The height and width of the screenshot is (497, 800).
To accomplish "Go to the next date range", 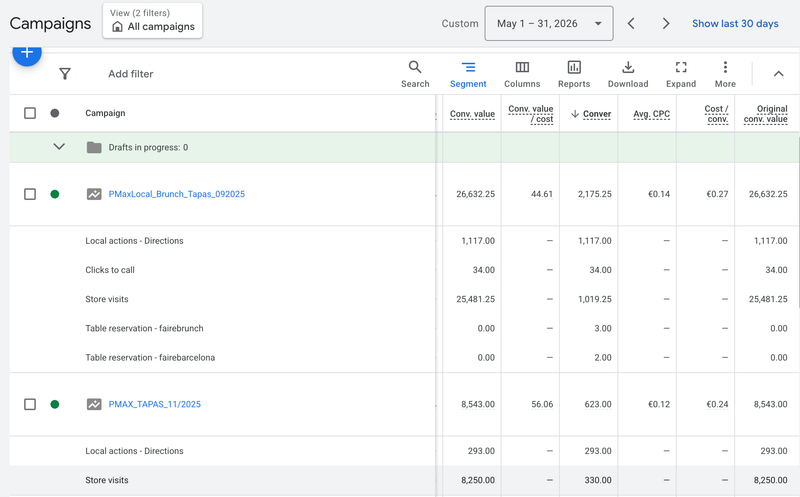I will coord(665,23).
